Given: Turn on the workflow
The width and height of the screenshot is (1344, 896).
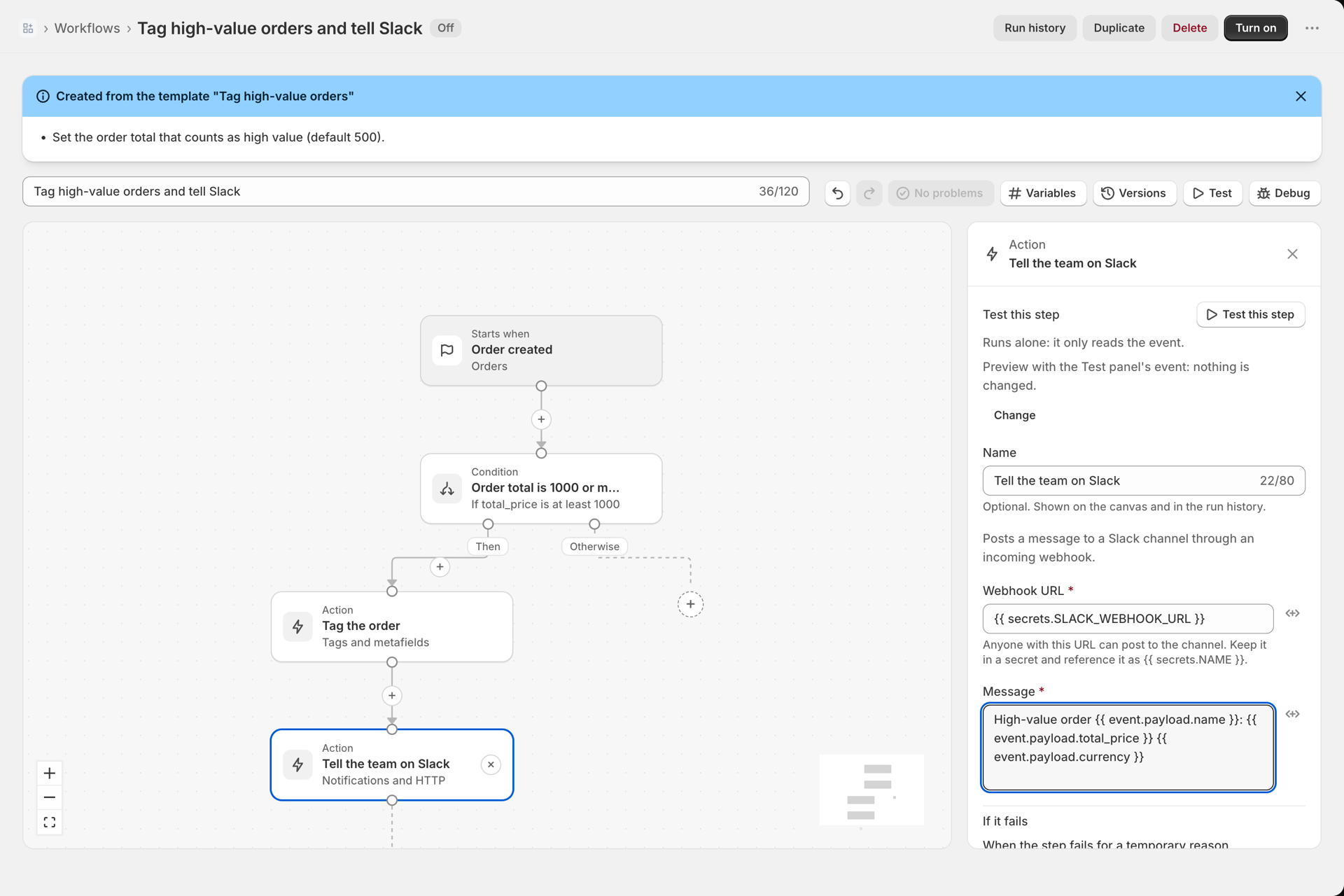Looking at the screenshot, I should click(x=1255, y=28).
